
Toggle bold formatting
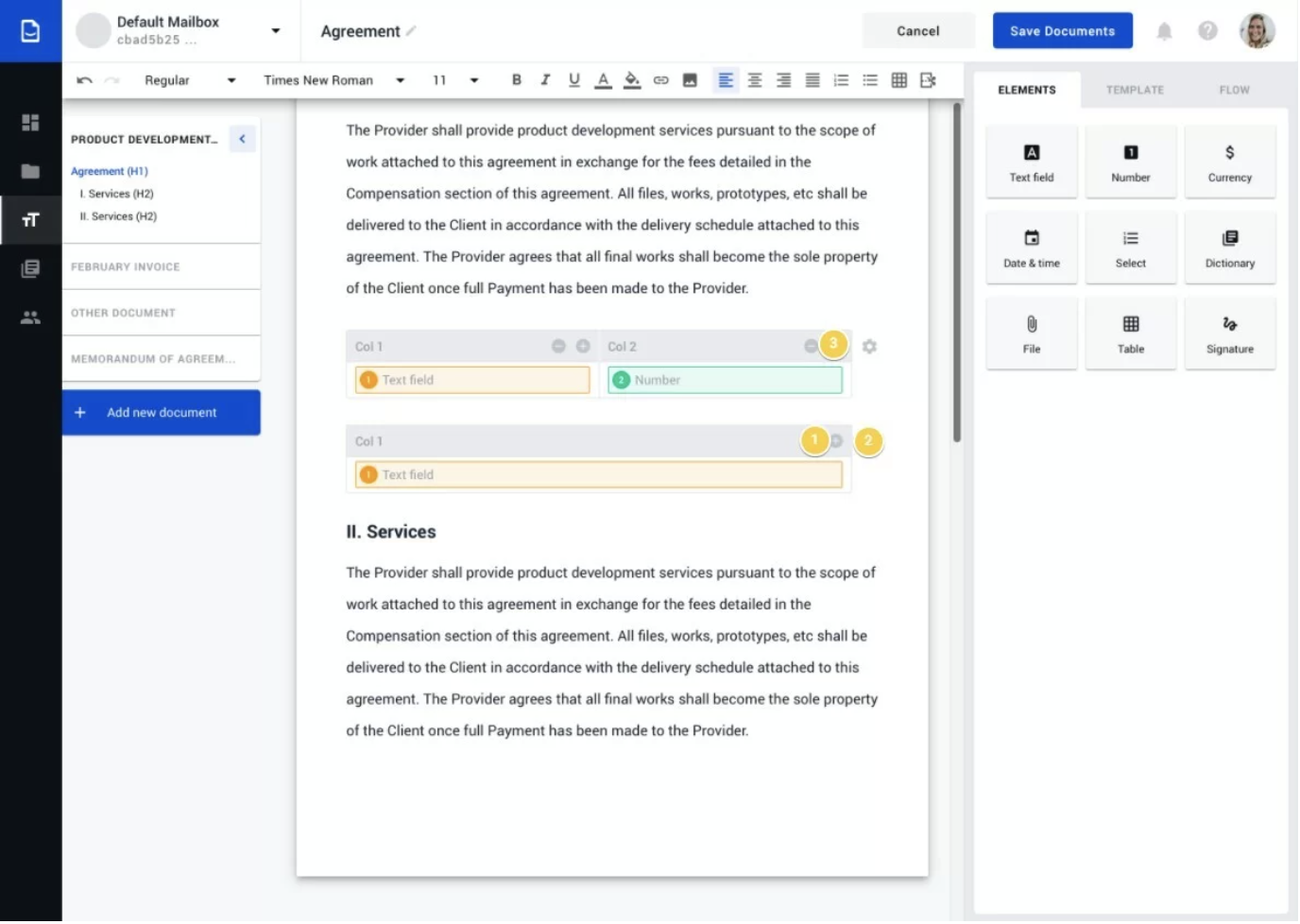tap(516, 80)
